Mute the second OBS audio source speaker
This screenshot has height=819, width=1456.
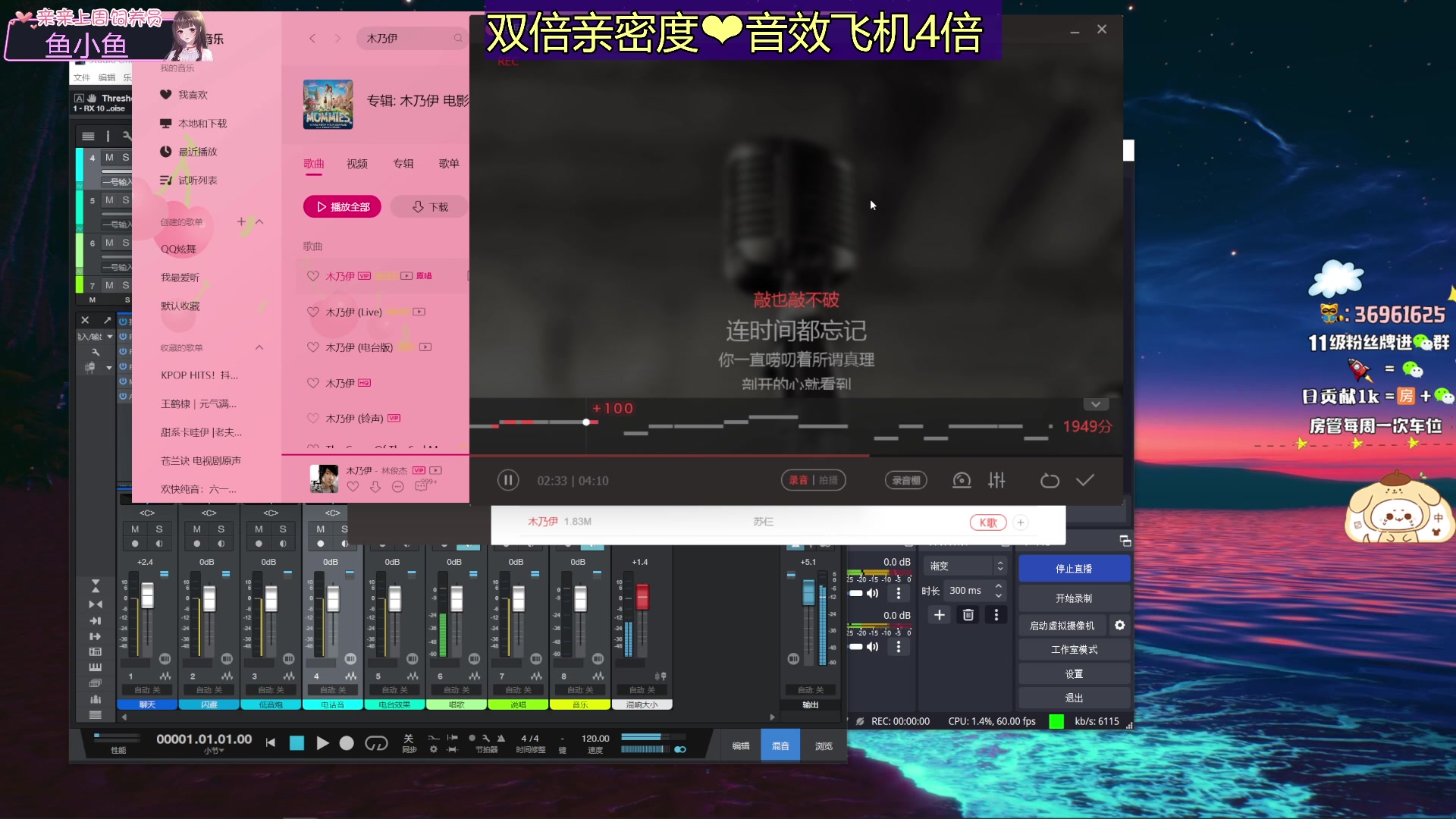point(873,647)
